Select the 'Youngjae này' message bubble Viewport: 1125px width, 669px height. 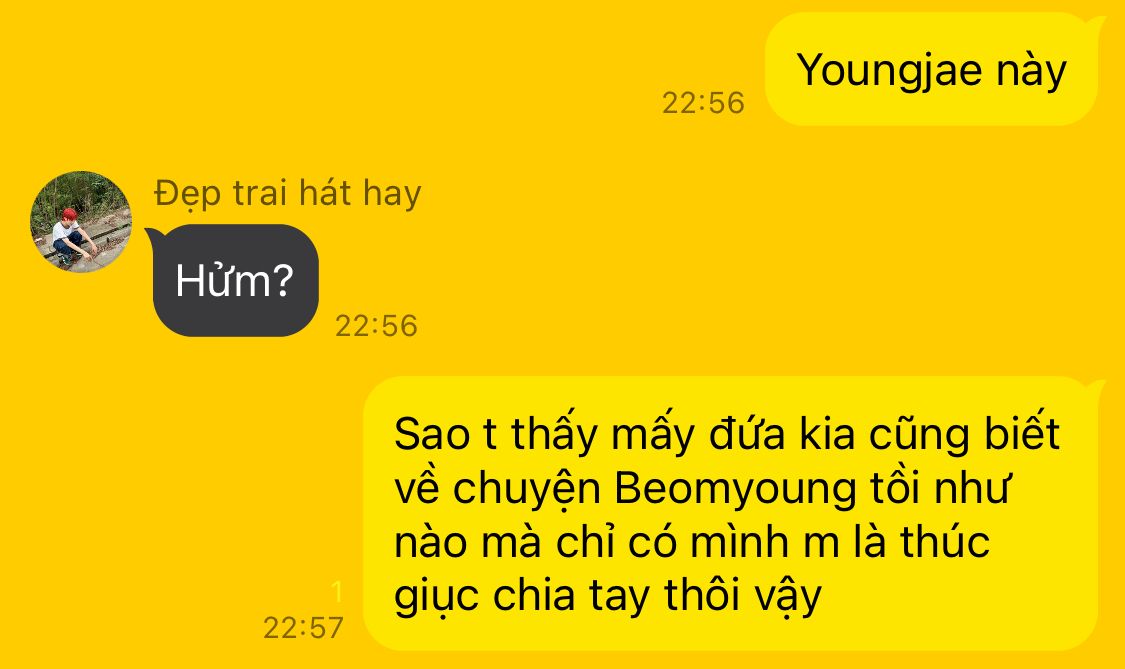tap(931, 70)
